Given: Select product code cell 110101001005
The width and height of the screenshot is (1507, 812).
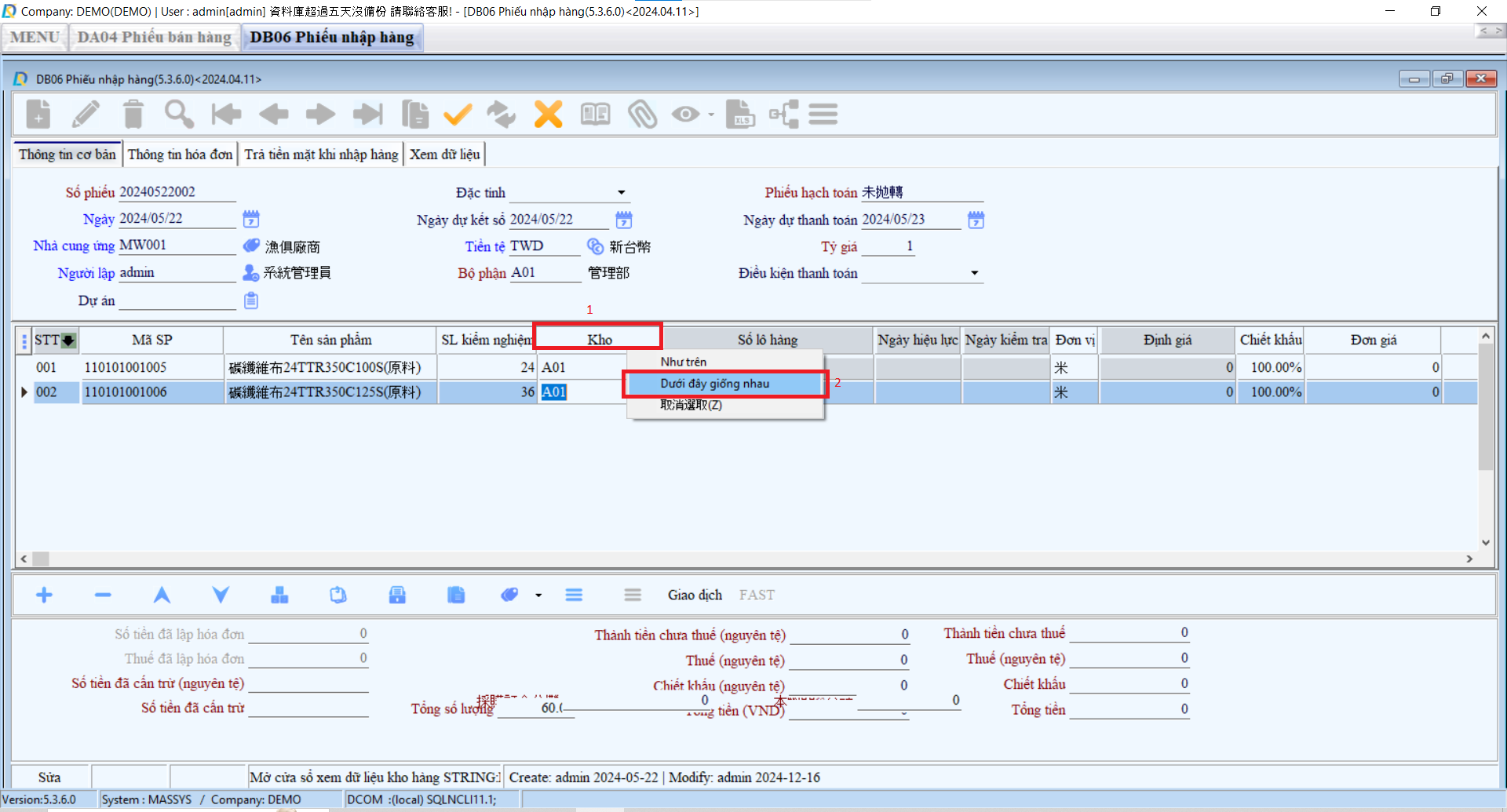Looking at the screenshot, I should (x=151, y=367).
